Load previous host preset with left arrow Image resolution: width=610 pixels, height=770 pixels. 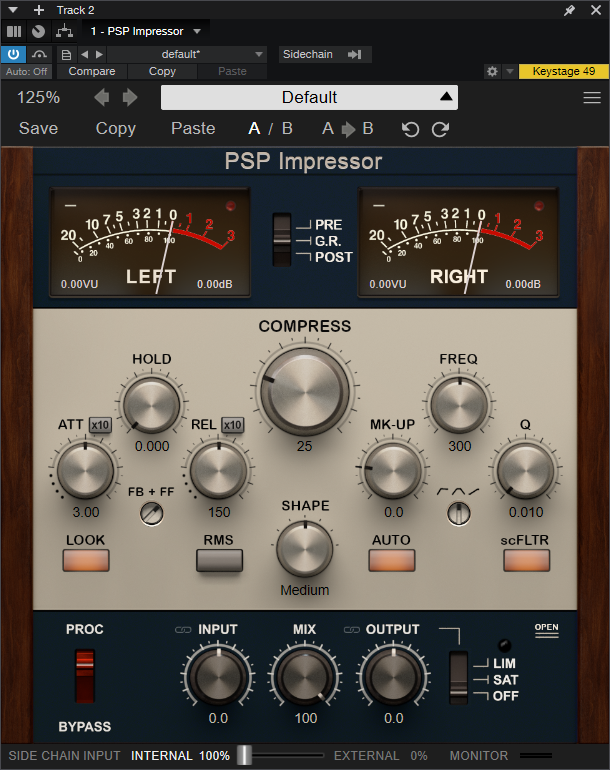[84, 54]
